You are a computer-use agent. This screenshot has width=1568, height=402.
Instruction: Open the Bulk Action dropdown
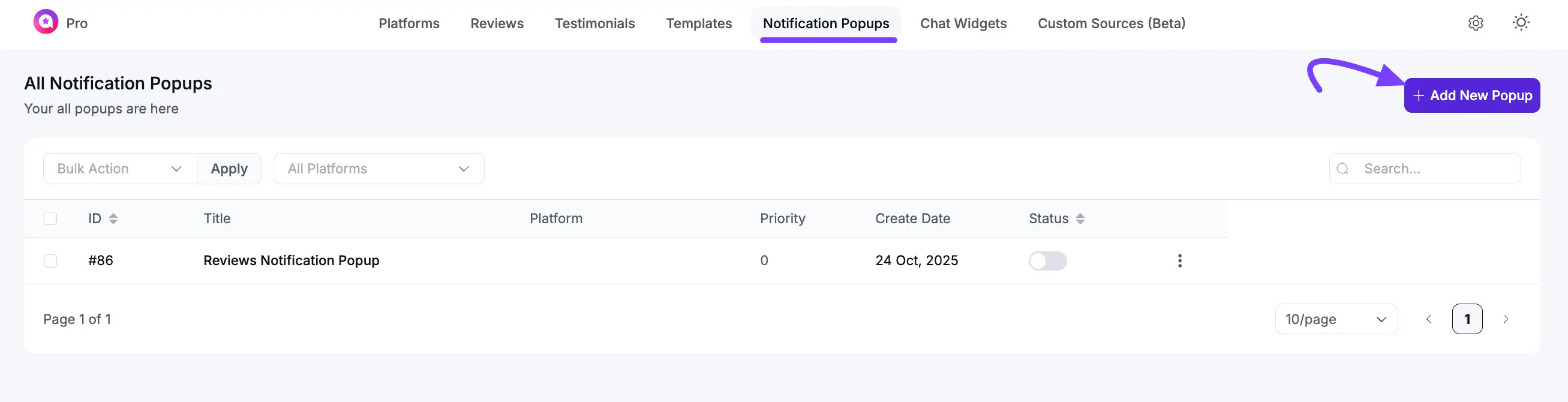pos(119,169)
